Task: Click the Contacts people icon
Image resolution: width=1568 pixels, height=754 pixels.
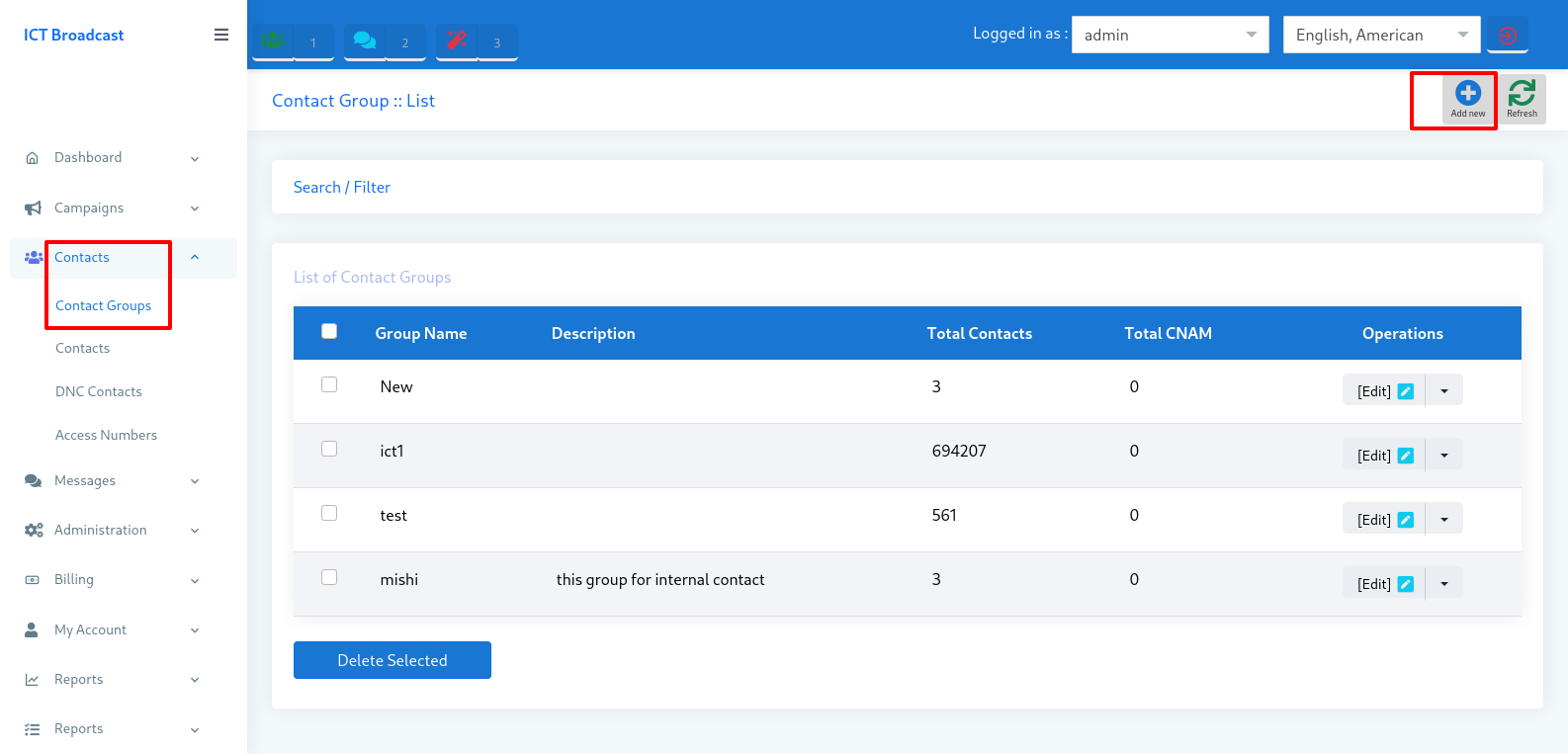Action: click(x=34, y=257)
